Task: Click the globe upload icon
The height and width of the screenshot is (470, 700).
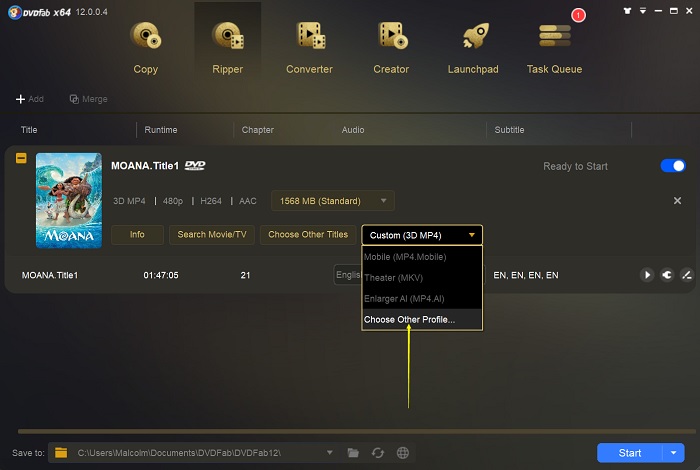Action: pos(403,453)
